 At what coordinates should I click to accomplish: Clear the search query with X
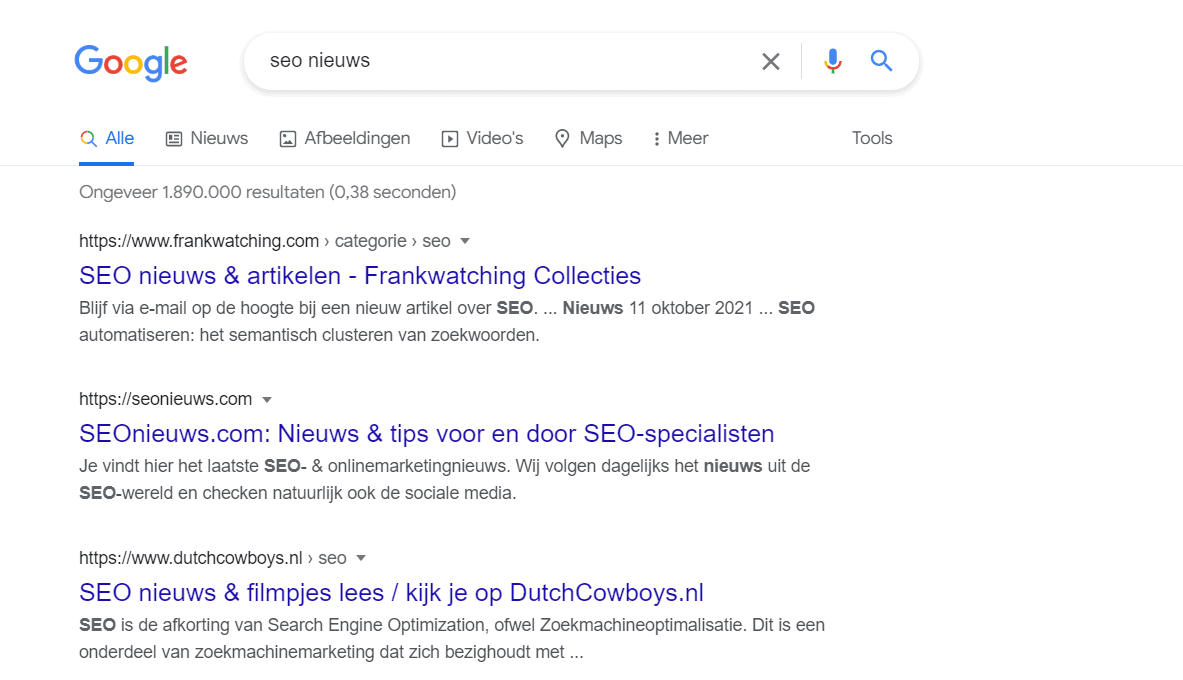(770, 62)
